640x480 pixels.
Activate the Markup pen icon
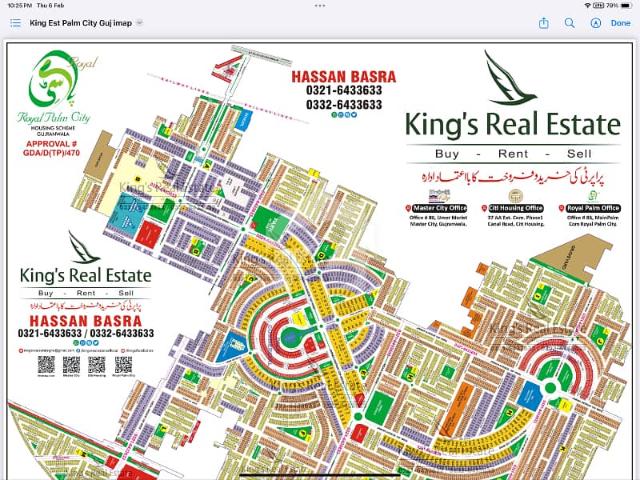pyautogui.click(x=596, y=23)
